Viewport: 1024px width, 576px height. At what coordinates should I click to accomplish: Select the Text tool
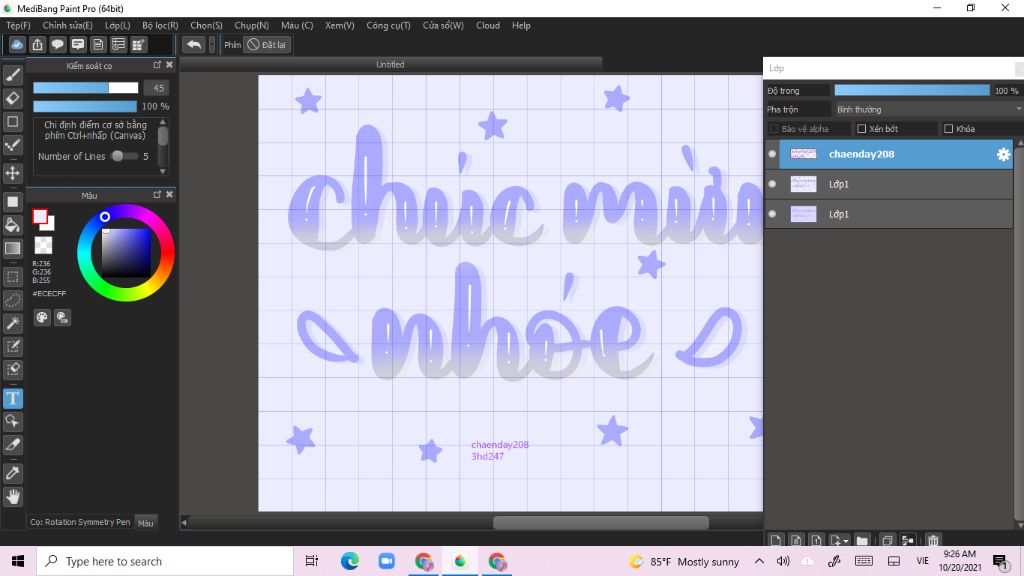pos(12,398)
